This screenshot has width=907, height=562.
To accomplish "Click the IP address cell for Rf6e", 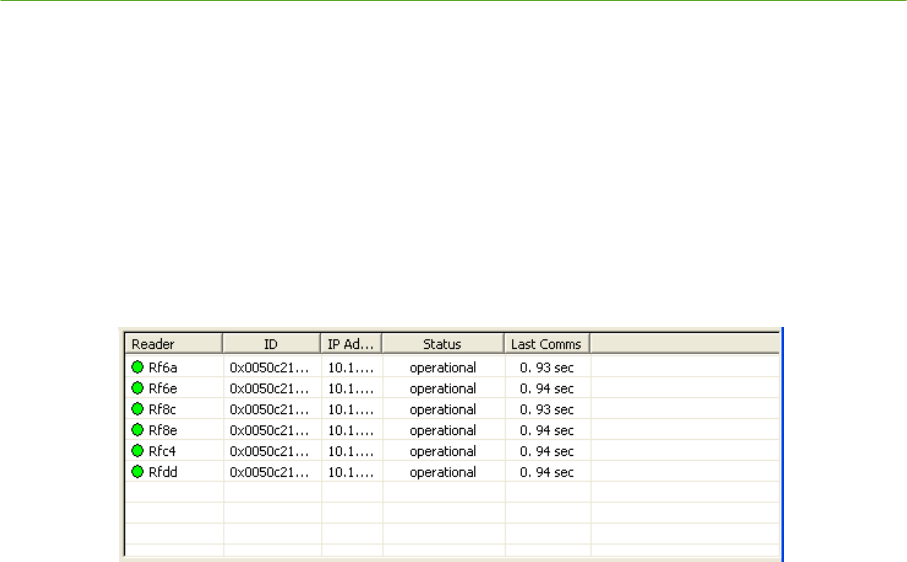I will [x=351, y=389].
